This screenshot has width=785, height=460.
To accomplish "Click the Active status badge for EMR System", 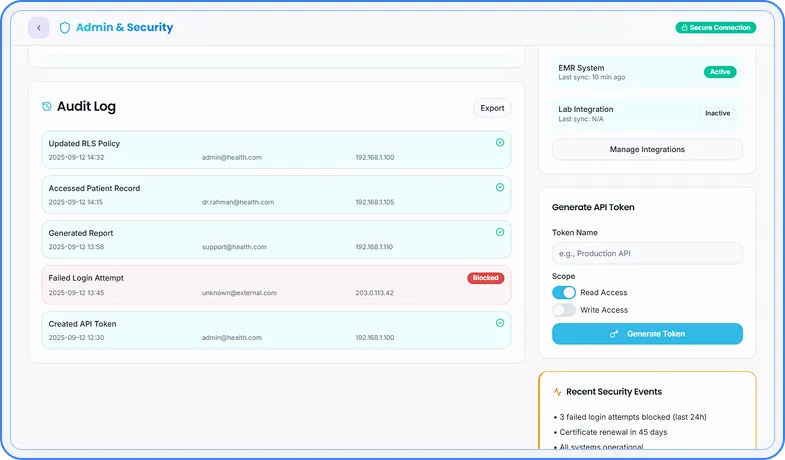I will (x=719, y=72).
